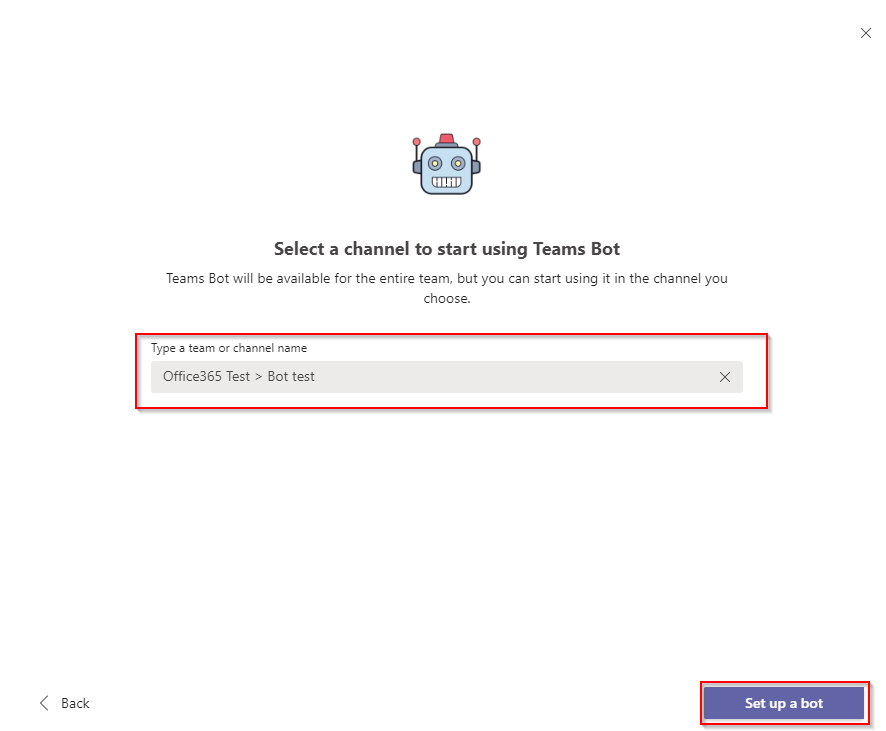
Task: Click the '>' separator in channel path
Action: [x=258, y=377]
